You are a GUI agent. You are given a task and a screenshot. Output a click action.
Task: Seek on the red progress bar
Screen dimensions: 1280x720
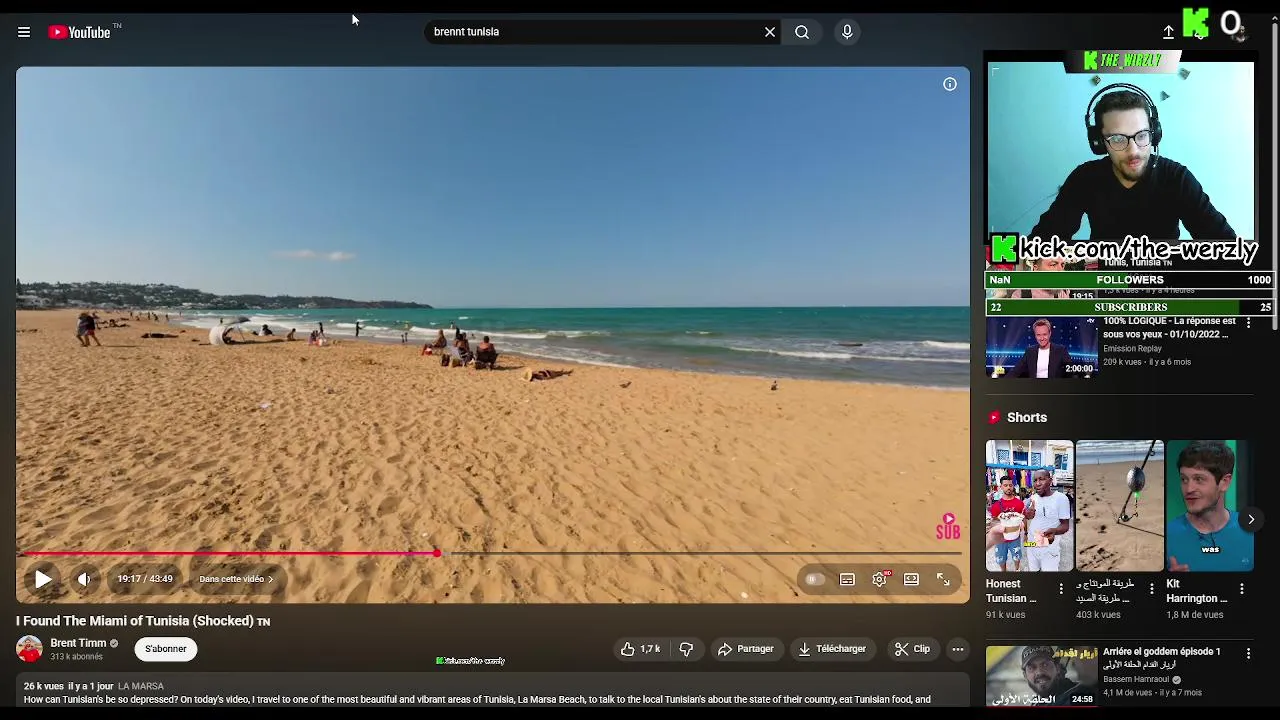pos(490,553)
